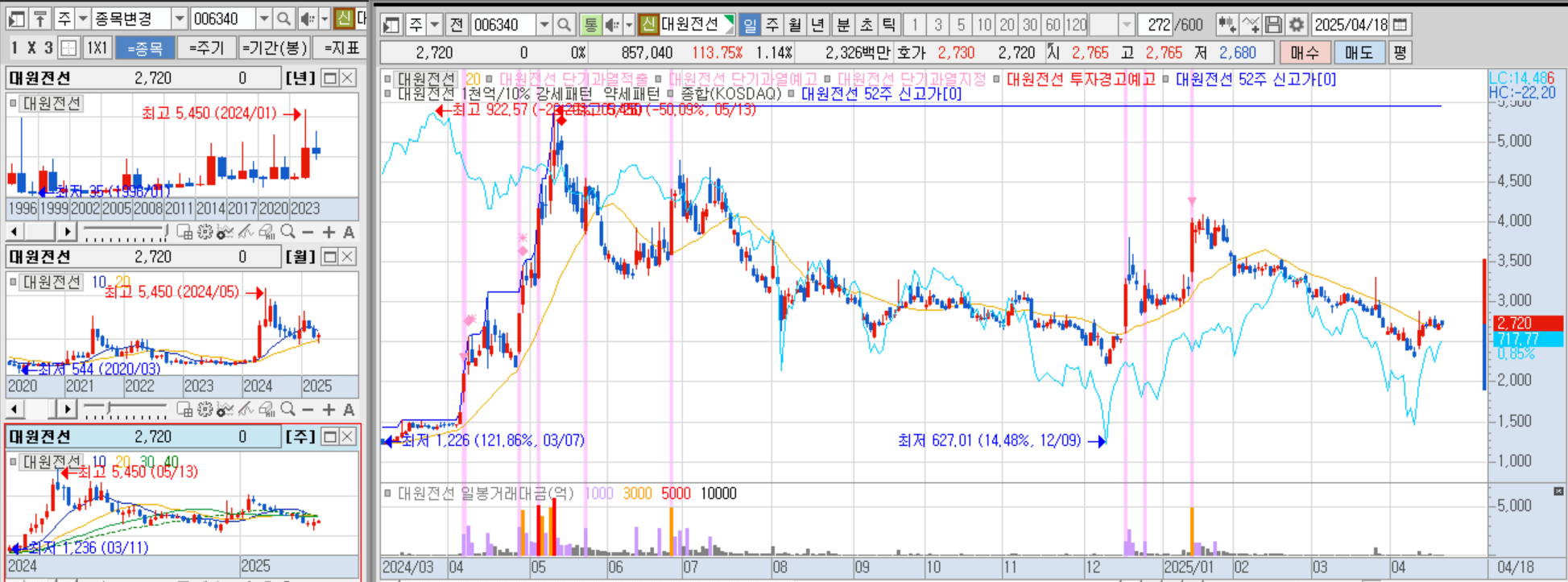Switch to the =지표 tab
Screen dimensions: 1568x582
coord(341,48)
